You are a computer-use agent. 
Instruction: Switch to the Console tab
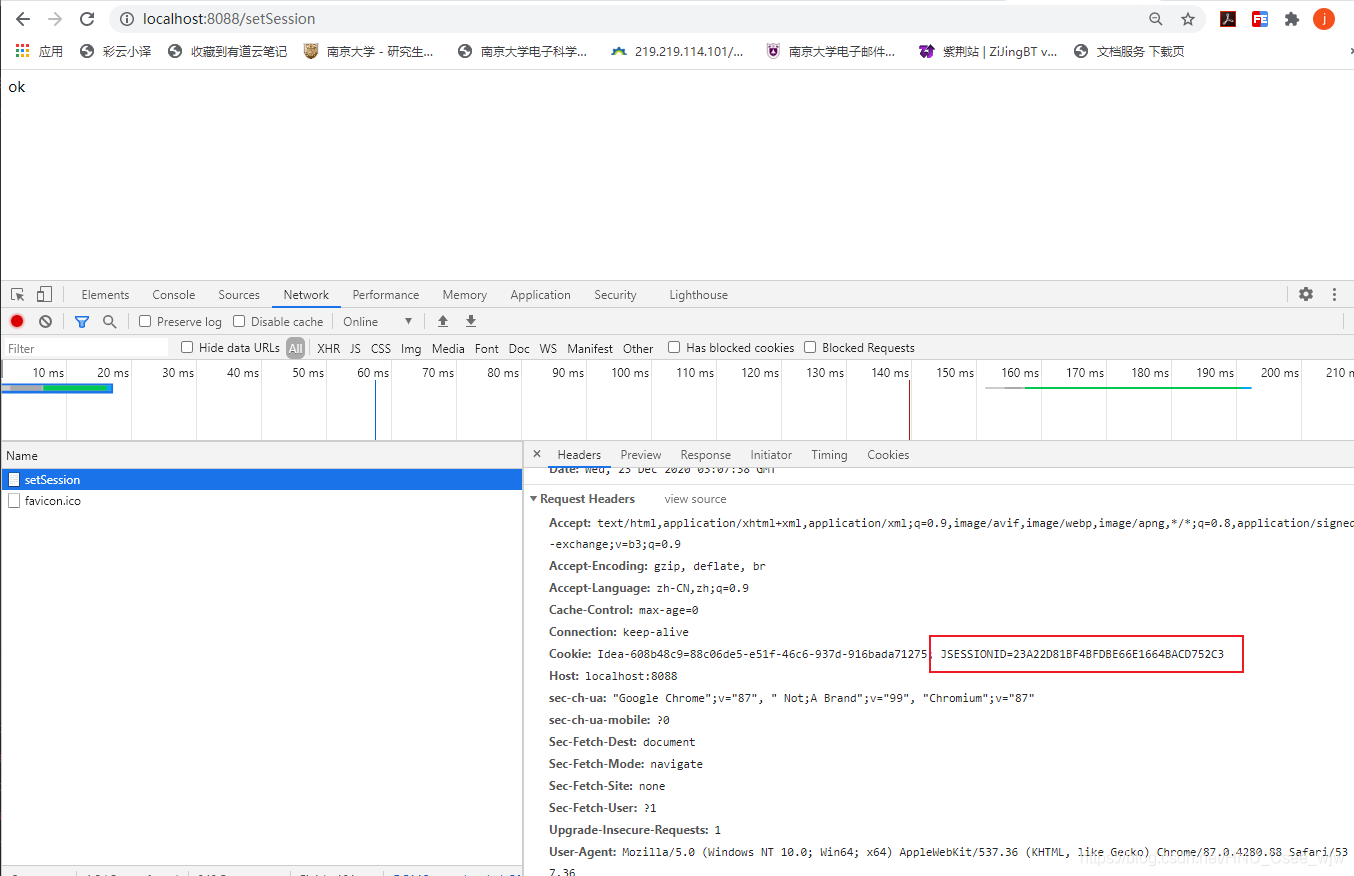[173, 295]
